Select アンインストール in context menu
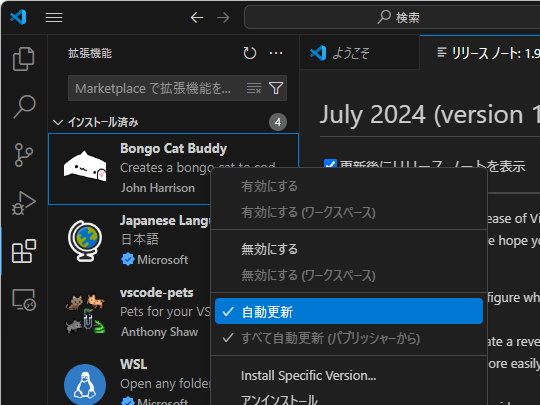 coord(349,399)
